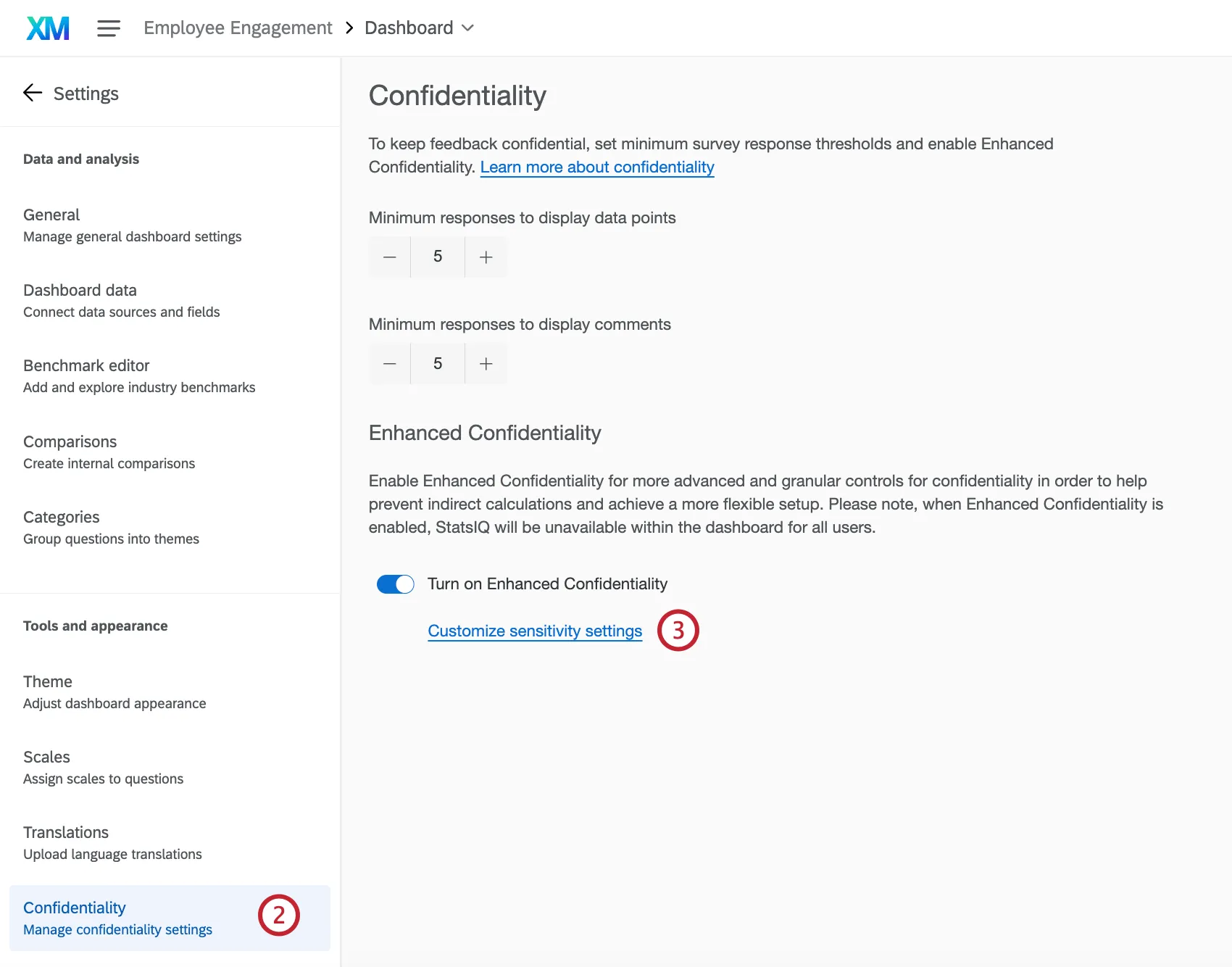Open Customize sensitivity settings
Viewport: 1232px width, 967px height.
(x=534, y=630)
